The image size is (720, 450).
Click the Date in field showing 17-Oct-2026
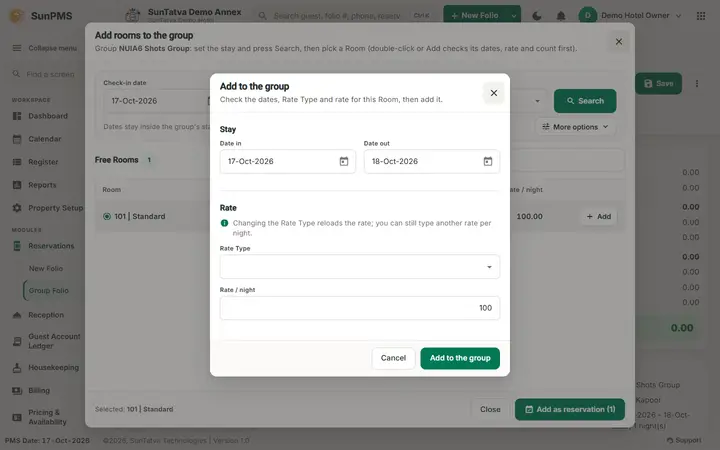(x=287, y=161)
